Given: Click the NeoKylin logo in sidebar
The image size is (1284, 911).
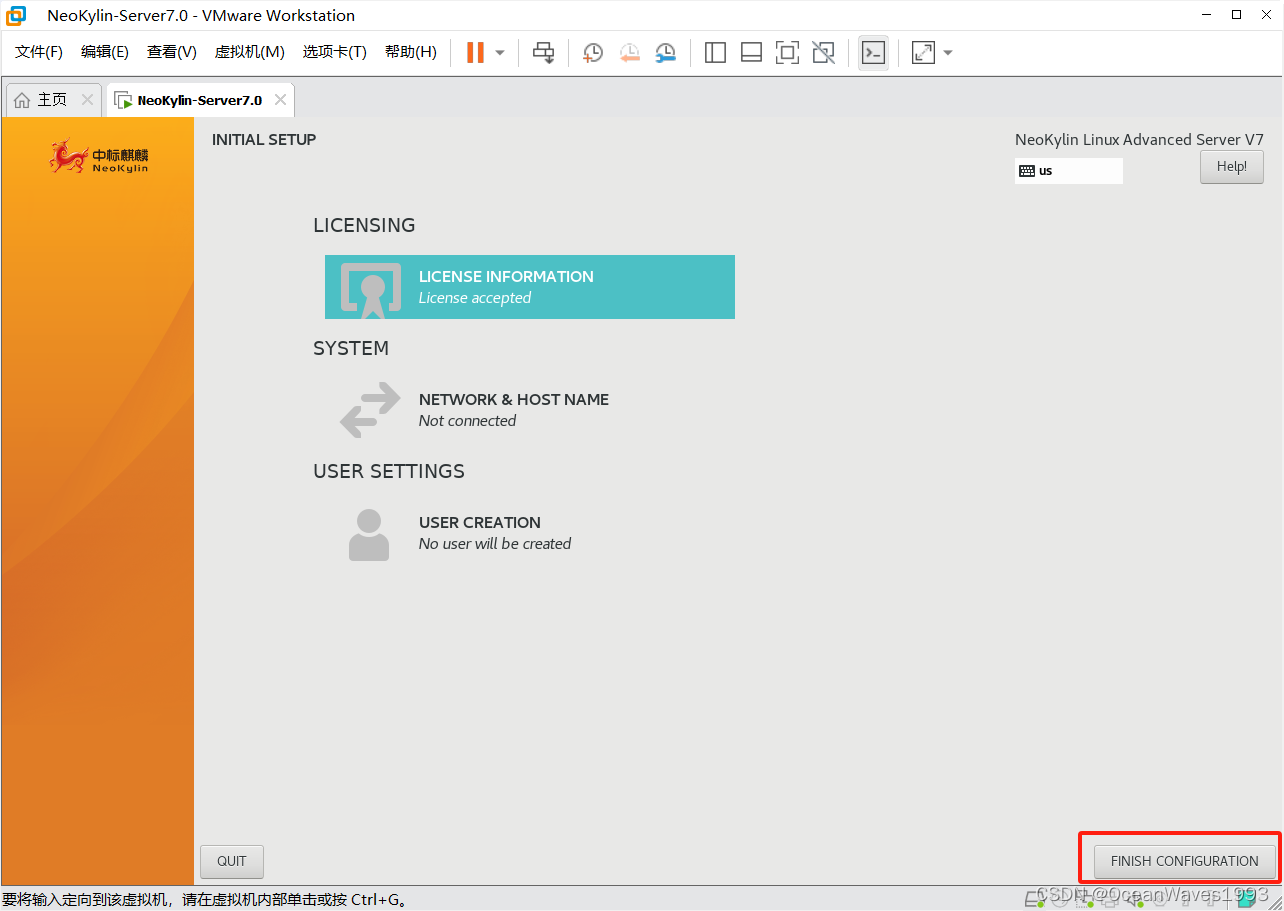Looking at the screenshot, I should 99,157.
